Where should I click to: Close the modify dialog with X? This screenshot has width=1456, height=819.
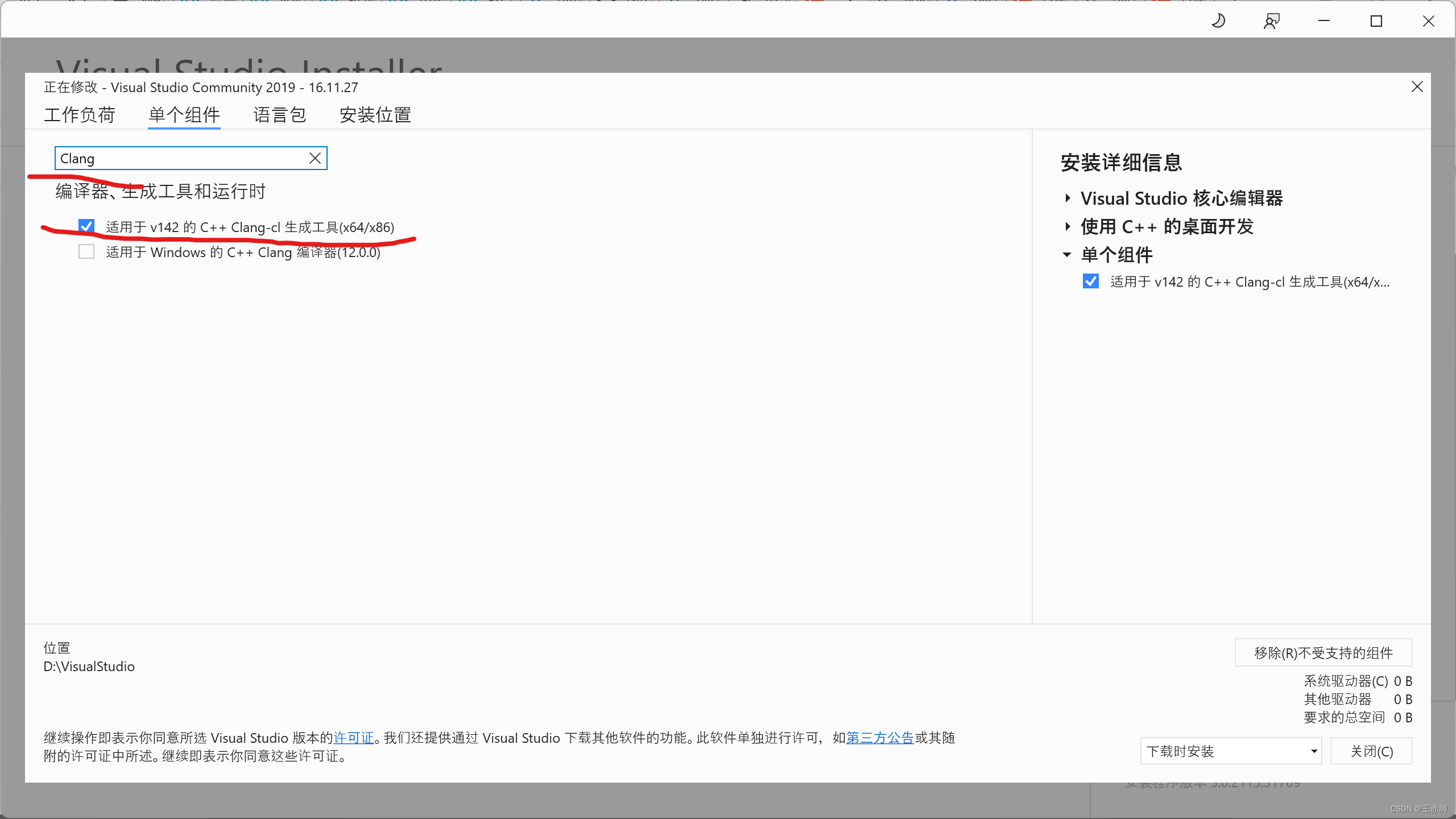1417,86
